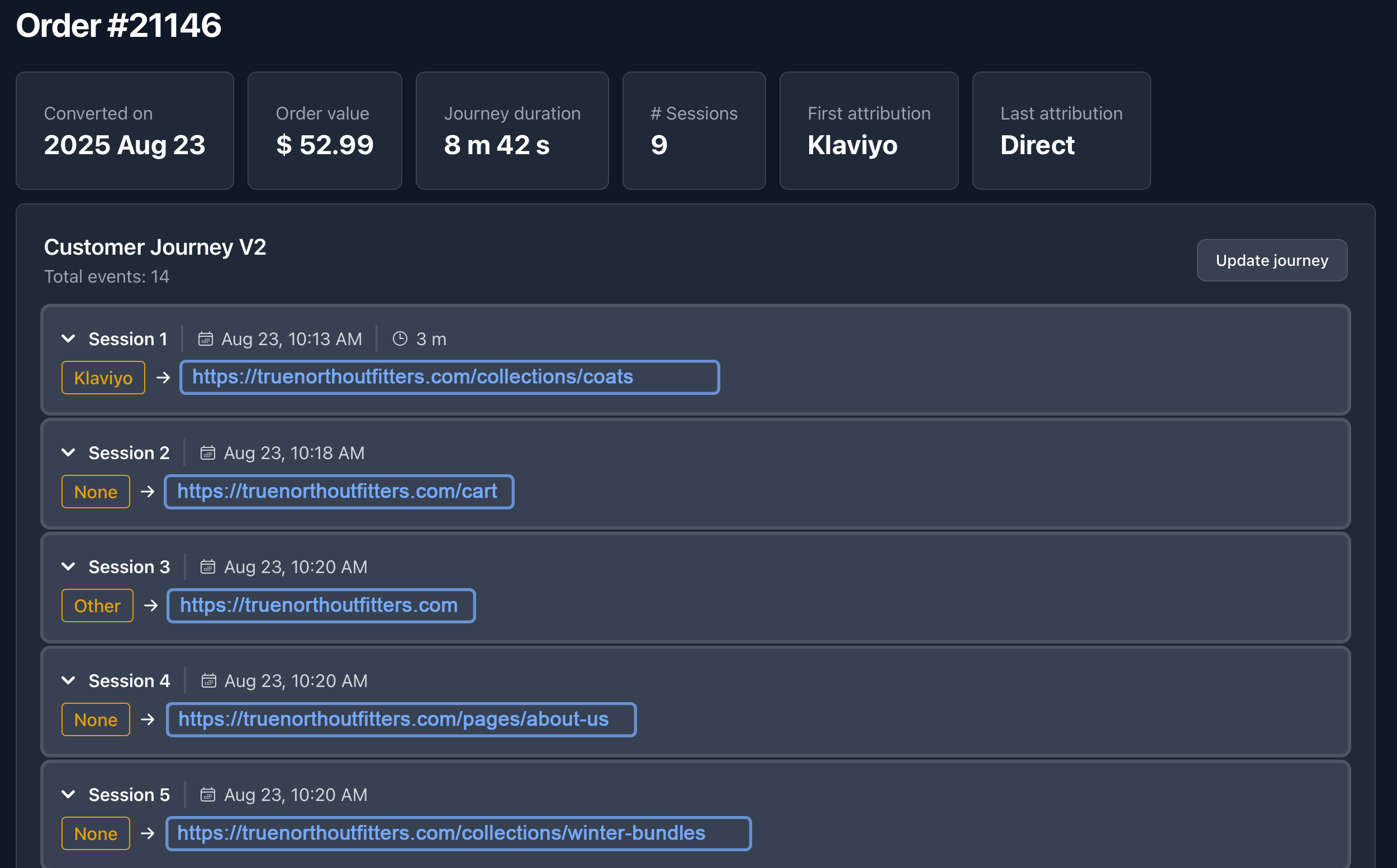
Task: Open the pages/about-us link
Action: (393, 719)
